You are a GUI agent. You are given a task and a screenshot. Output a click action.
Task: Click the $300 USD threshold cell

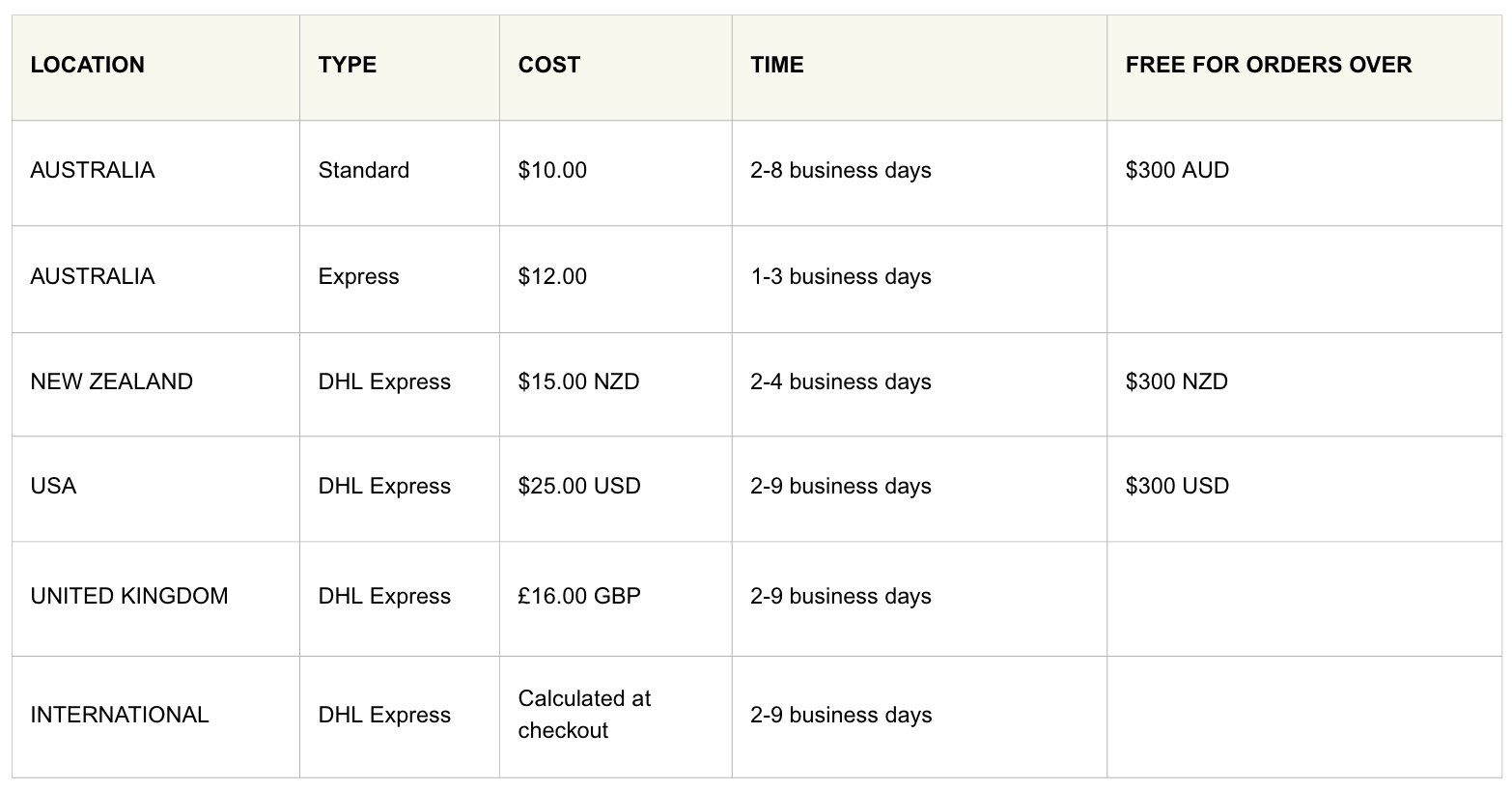tap(1177, 486)
